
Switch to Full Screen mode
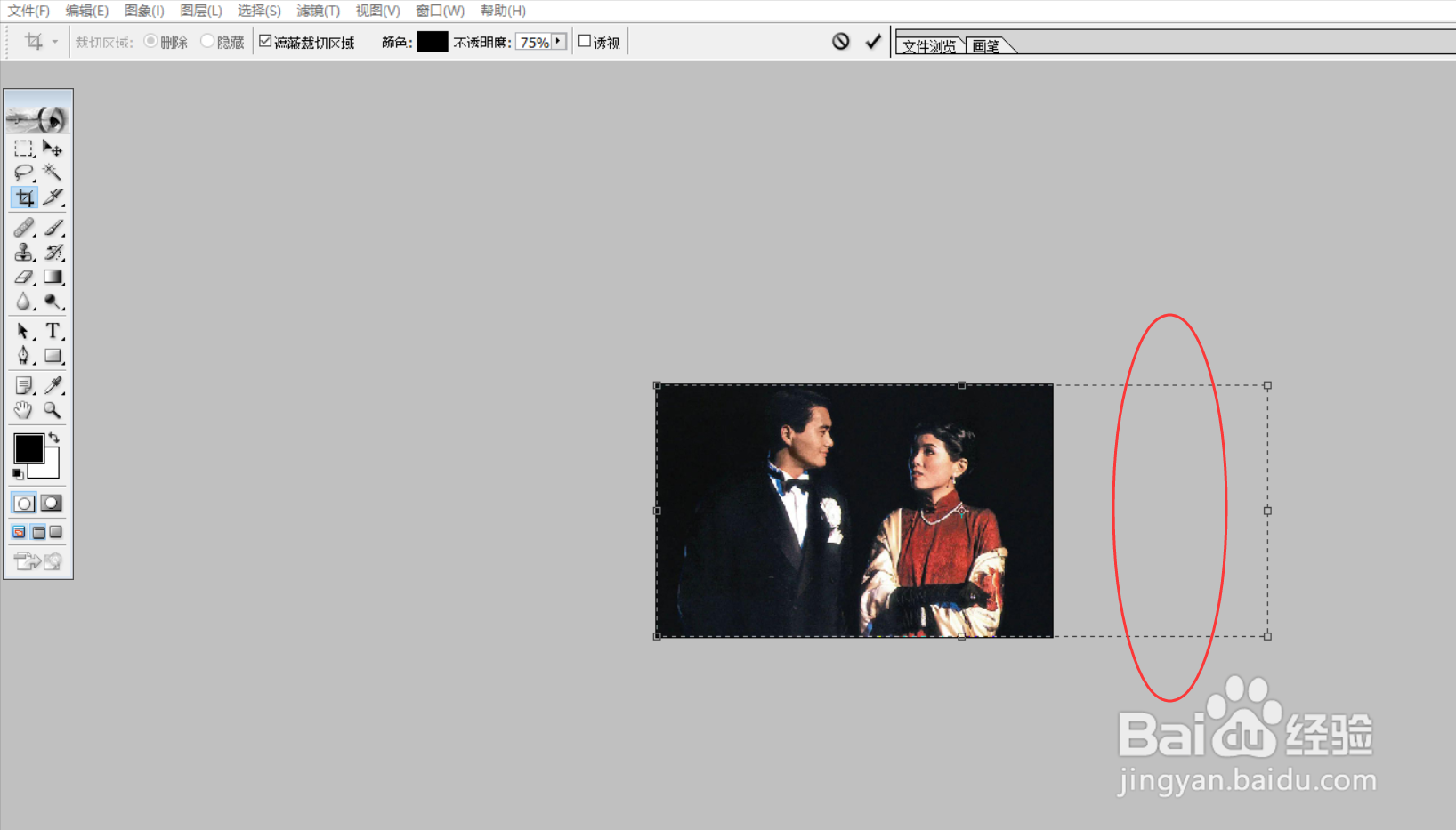56,532
